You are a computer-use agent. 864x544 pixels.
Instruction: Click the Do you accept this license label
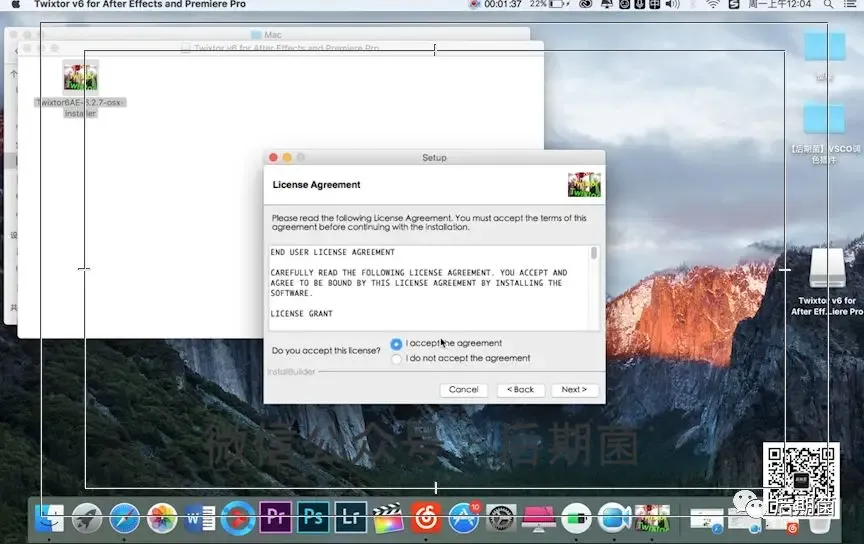tap(326, 351)
